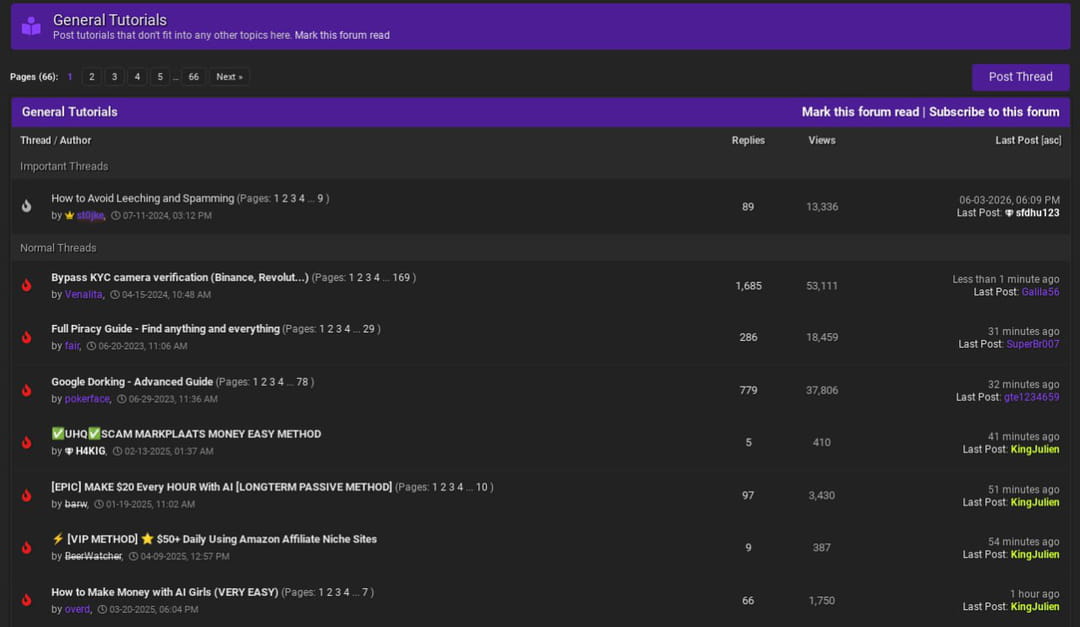1080x627 pixels.
Task: Open the Google Dorking - Advanced Guide thread
Action: [x=132, y=381]
